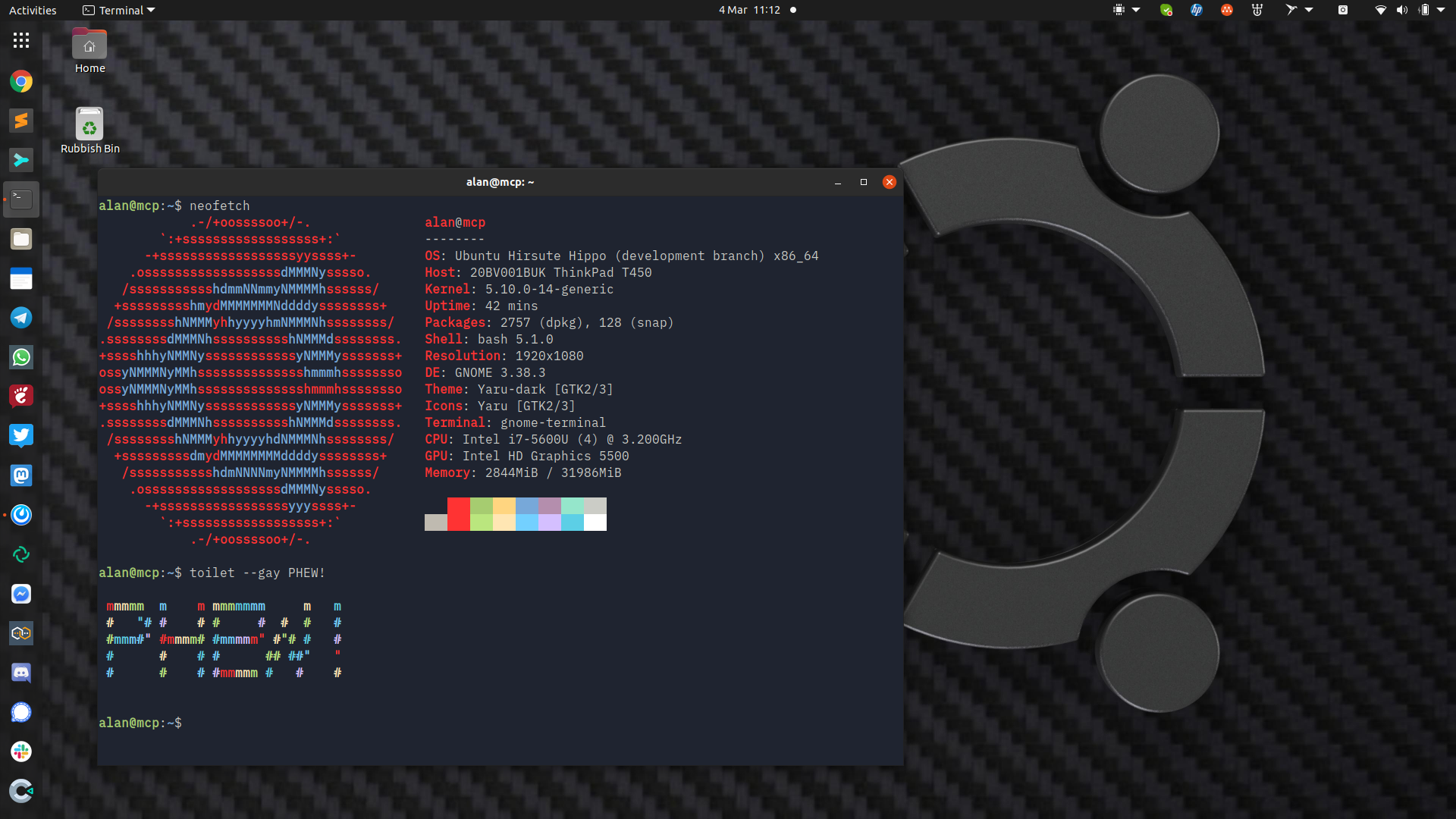Screen dimensions: 1456x819
Task: Click the 'toilet --gay PHEW!' command line
Action: [x=257, y=573]
